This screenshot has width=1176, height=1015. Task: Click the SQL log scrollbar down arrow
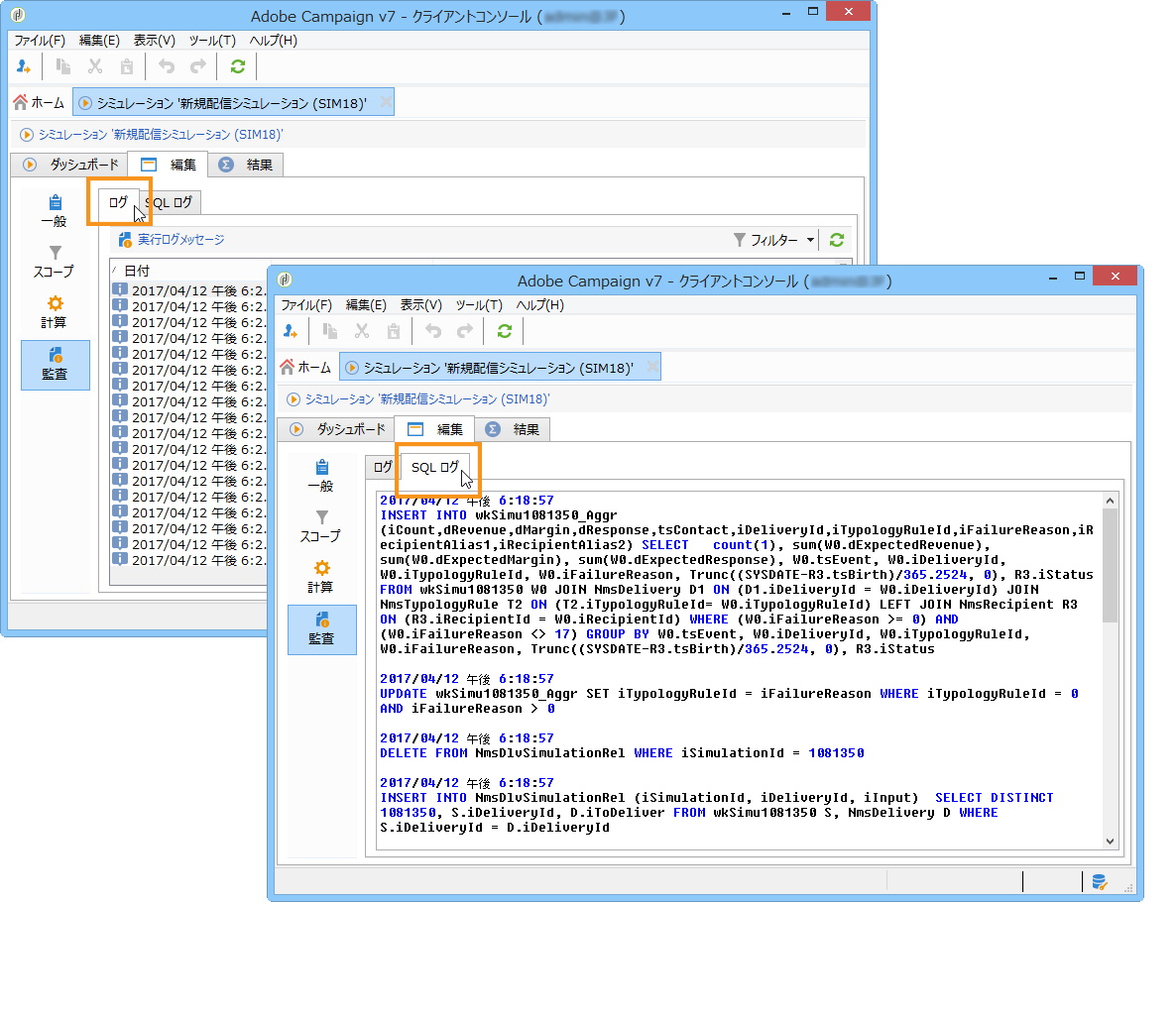(x=1110, y=842)
